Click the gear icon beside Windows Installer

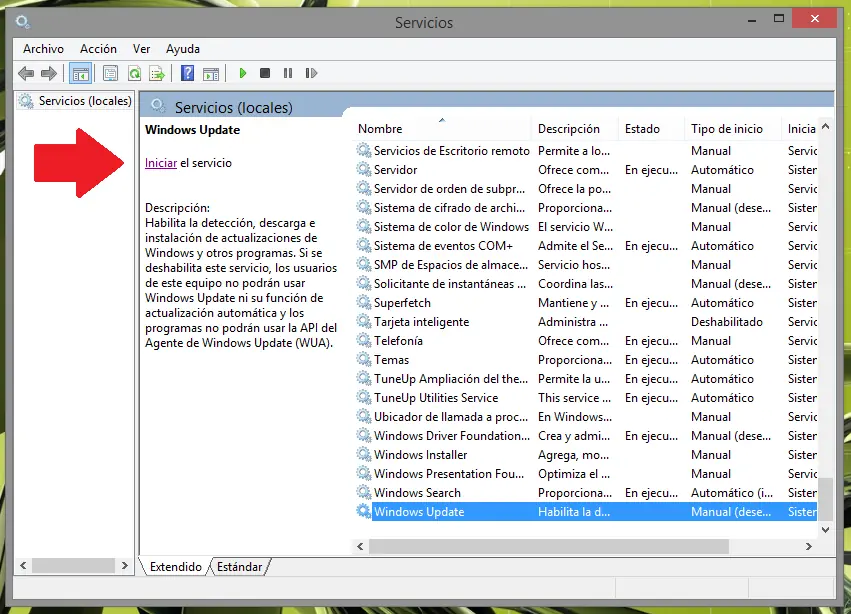(364, 454)
